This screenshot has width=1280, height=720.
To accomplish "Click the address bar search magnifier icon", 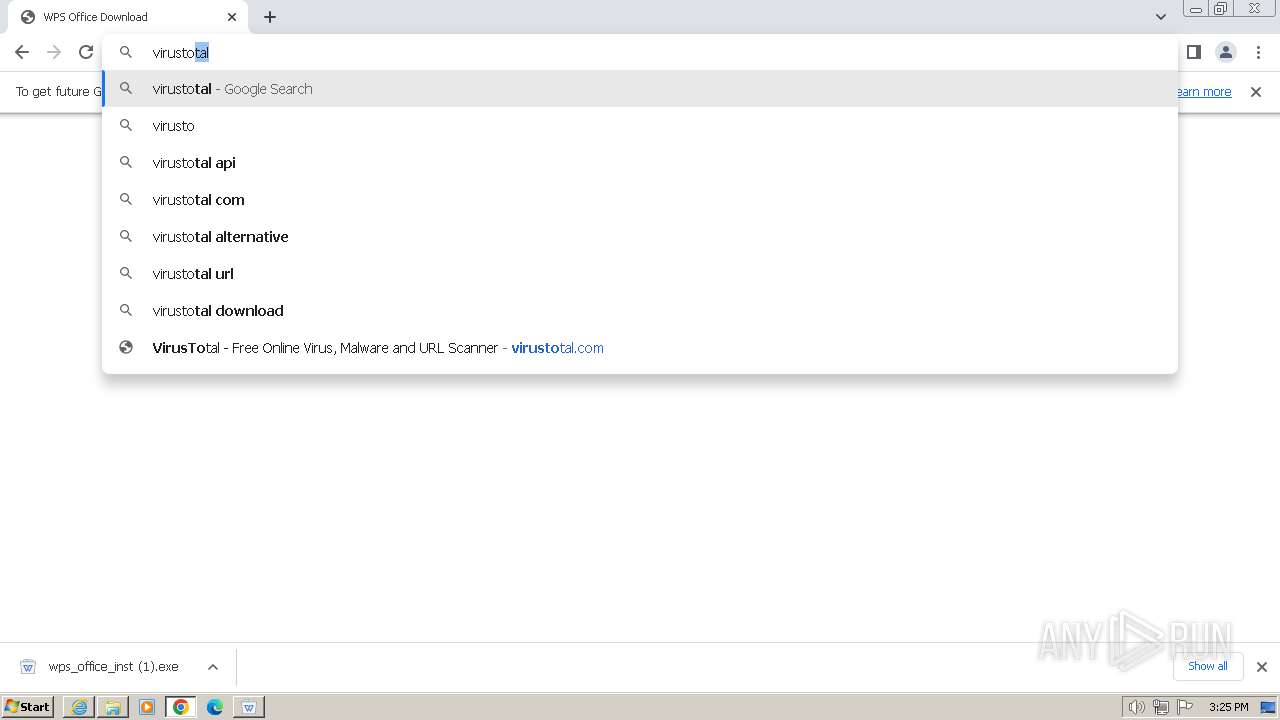I will (x=126, y=52).
